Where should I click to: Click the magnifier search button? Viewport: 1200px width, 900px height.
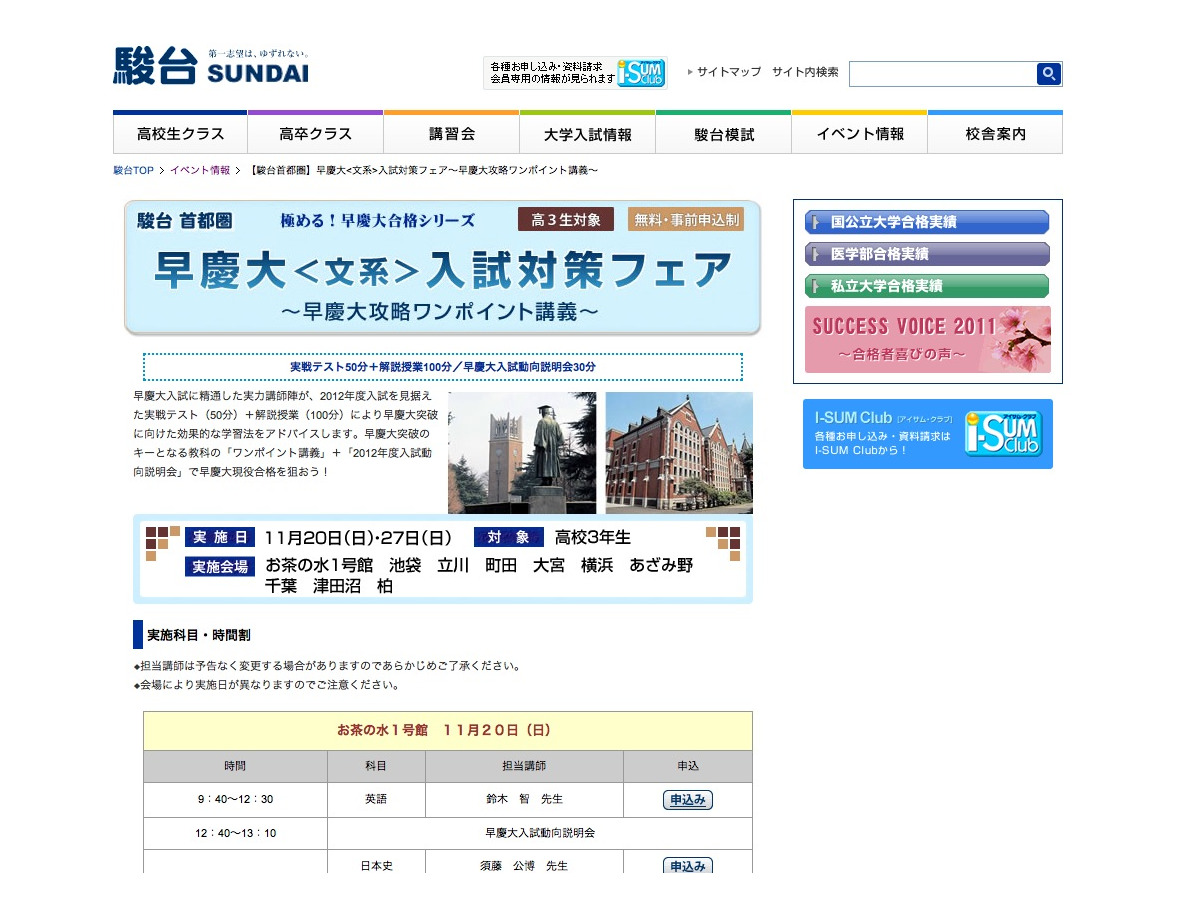[1049, 73]
